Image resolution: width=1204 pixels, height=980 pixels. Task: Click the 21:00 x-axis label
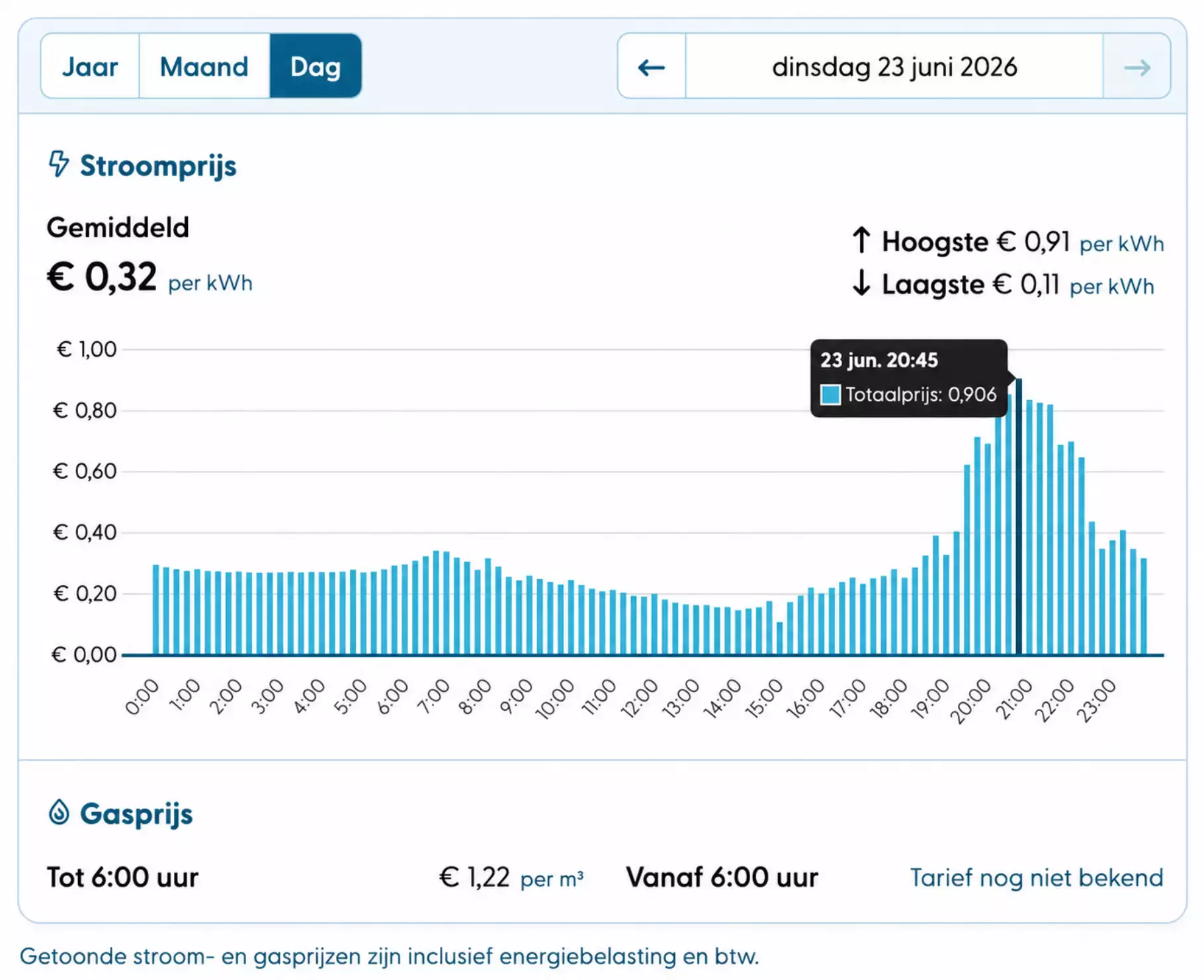pos(1014,698)
